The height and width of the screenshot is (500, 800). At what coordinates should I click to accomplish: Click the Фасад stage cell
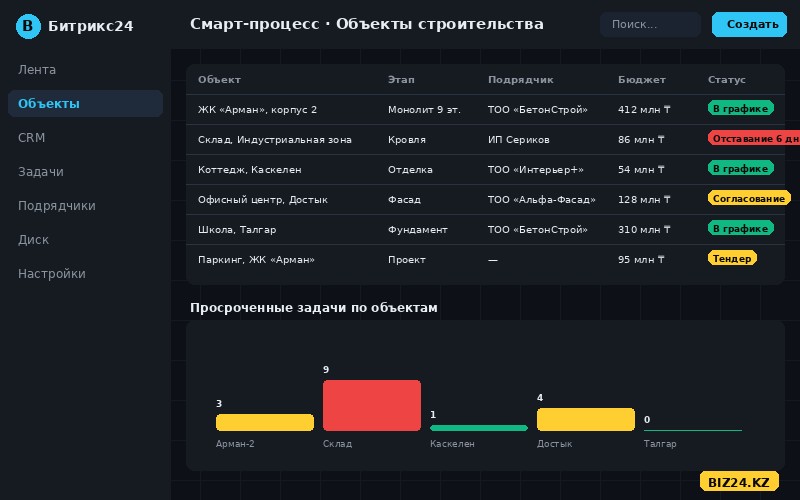(x=404, y=200)
